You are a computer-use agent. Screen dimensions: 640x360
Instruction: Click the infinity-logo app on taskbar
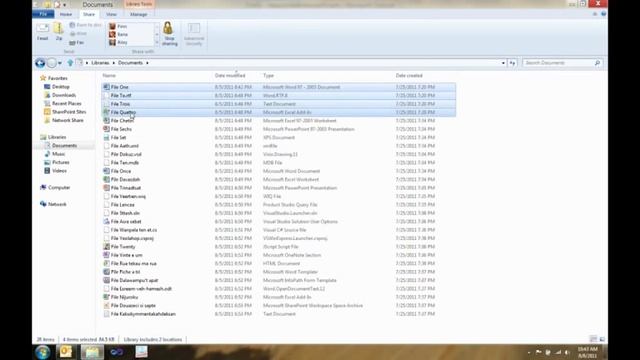pos(117,352)
